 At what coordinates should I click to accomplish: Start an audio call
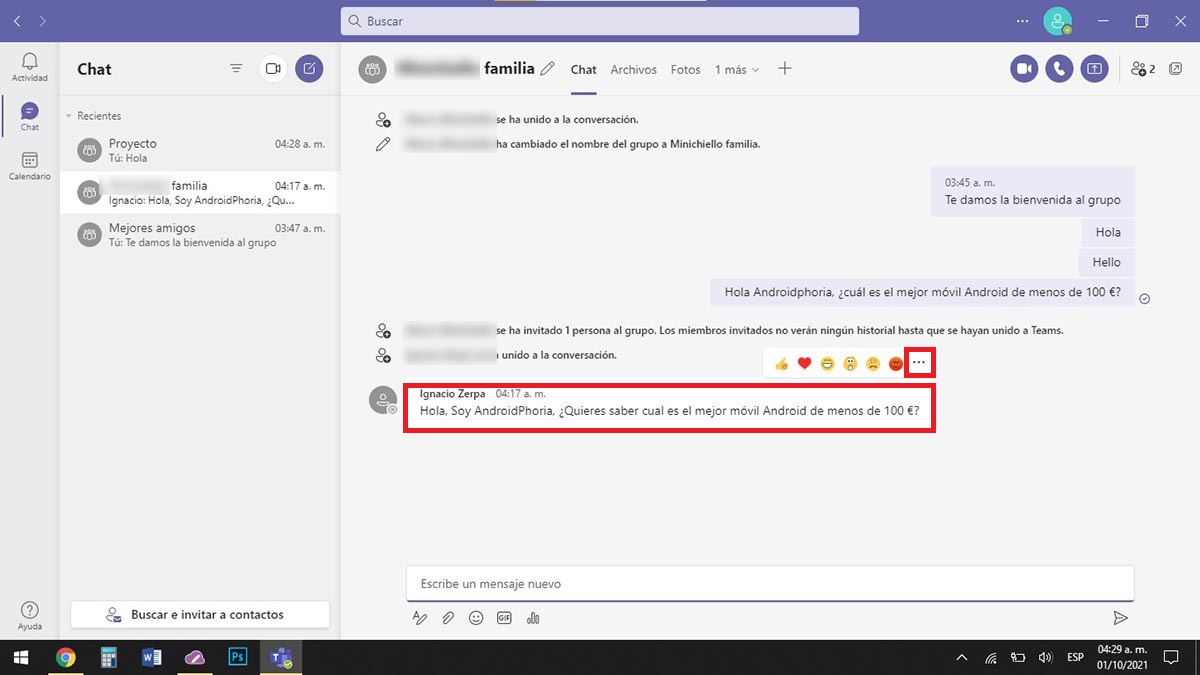(x=1059, y=68)
